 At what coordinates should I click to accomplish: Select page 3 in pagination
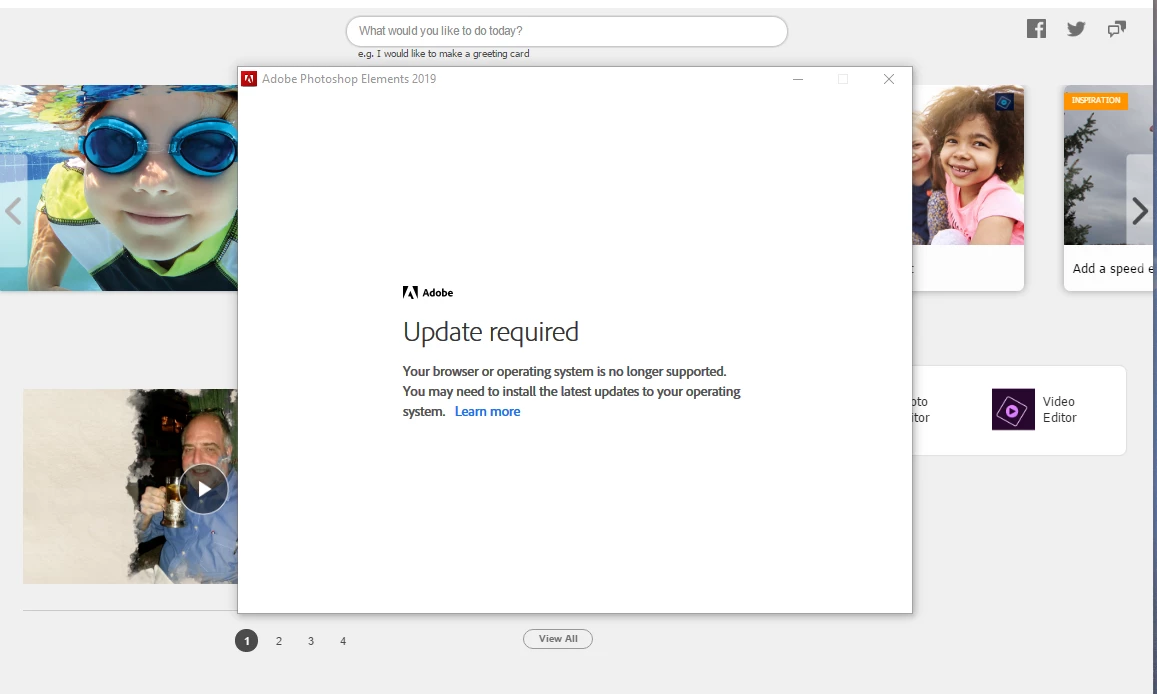[311, 641]
